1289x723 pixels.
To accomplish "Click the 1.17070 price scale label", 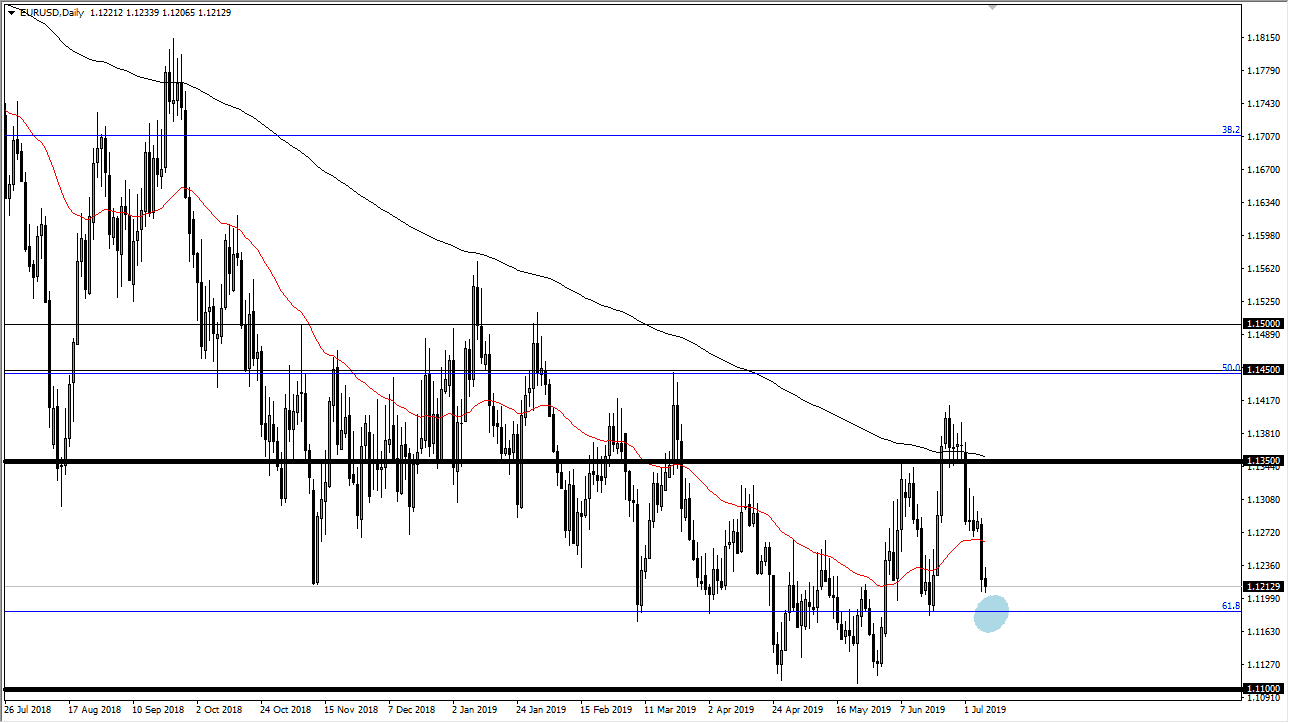I will (1265, 137).
